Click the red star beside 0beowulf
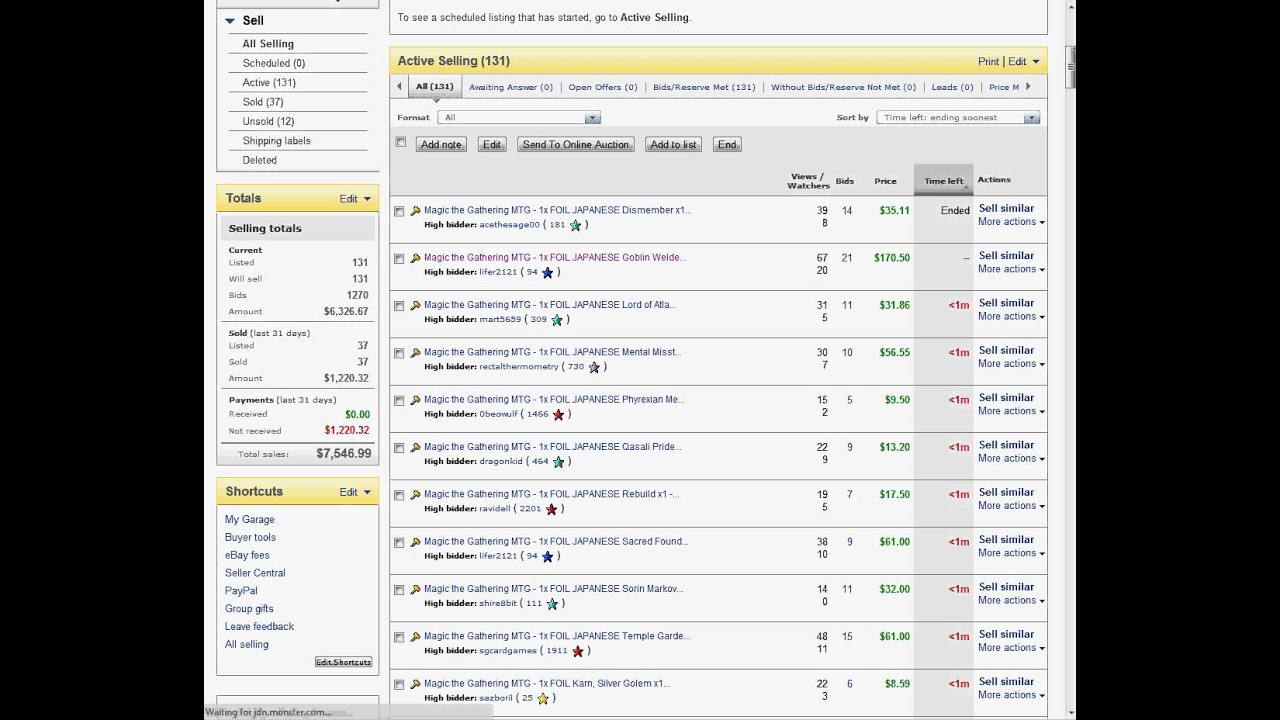Image resolution: width=1280 pixels, height=720 pixels. [x=558, y=414]
